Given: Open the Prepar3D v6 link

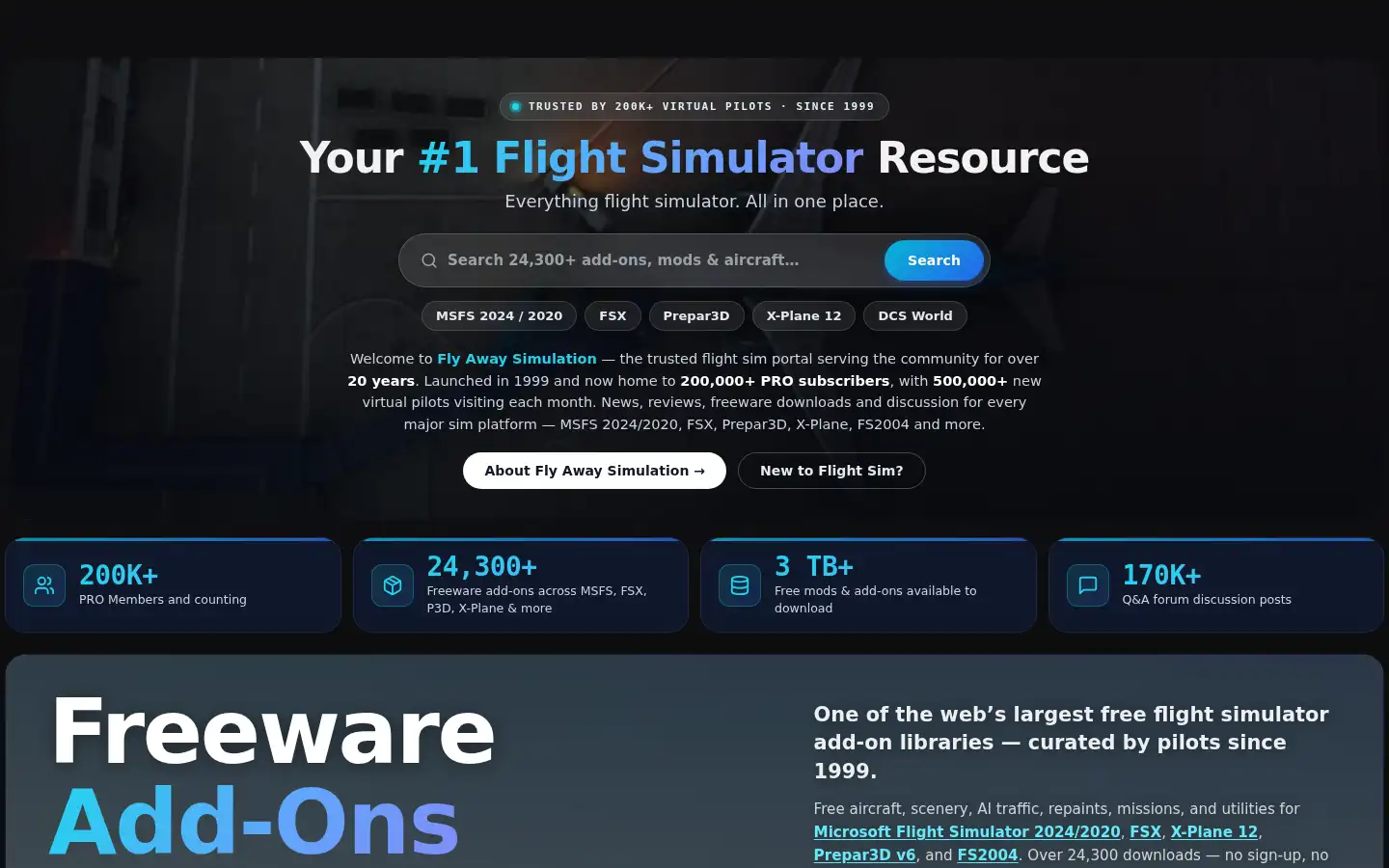Looking at the screenshot, I should [864, 854].
